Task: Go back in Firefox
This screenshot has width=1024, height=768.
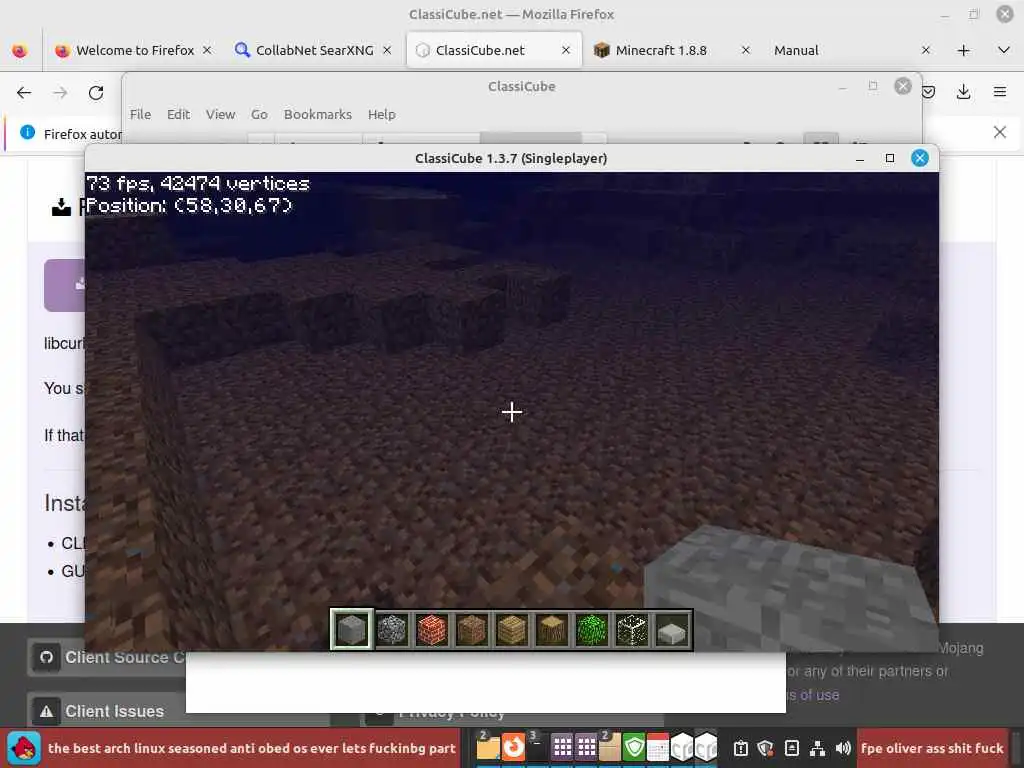Action: [x=24, y=93]
